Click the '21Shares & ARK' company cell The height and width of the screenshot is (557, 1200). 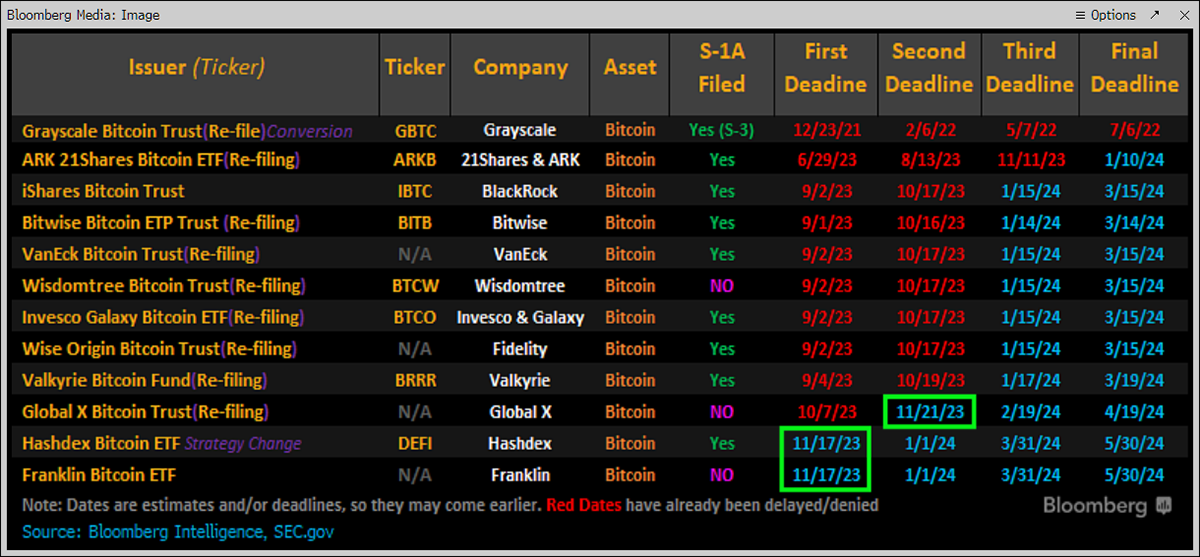coord(520,159)
